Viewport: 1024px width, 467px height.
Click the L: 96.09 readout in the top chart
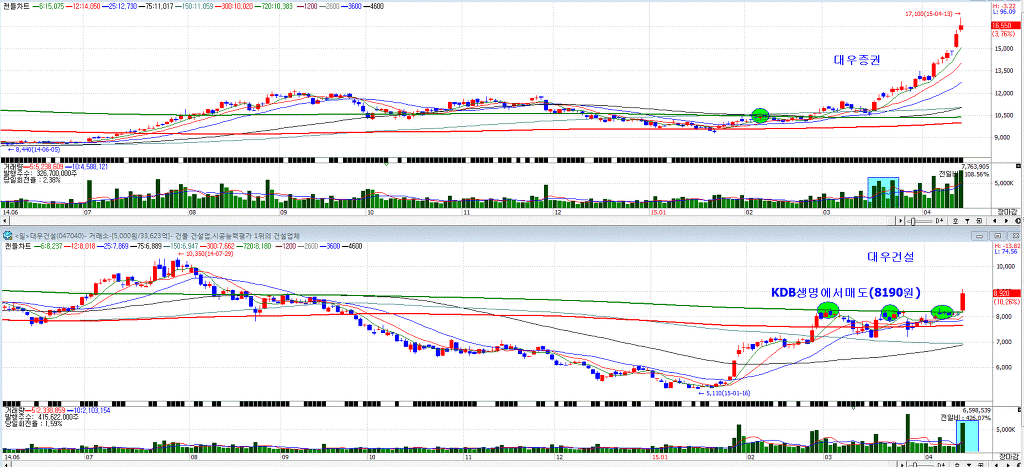(x=1006, y=12)
